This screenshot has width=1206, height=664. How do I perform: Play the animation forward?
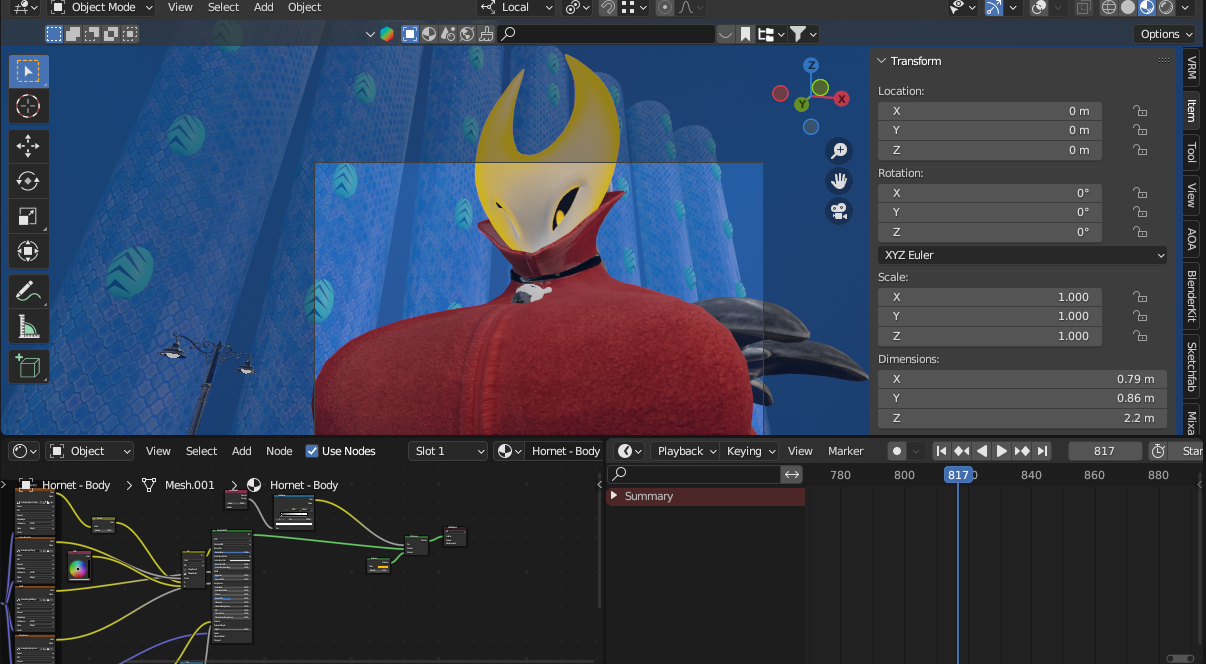tap(1002, 451)
